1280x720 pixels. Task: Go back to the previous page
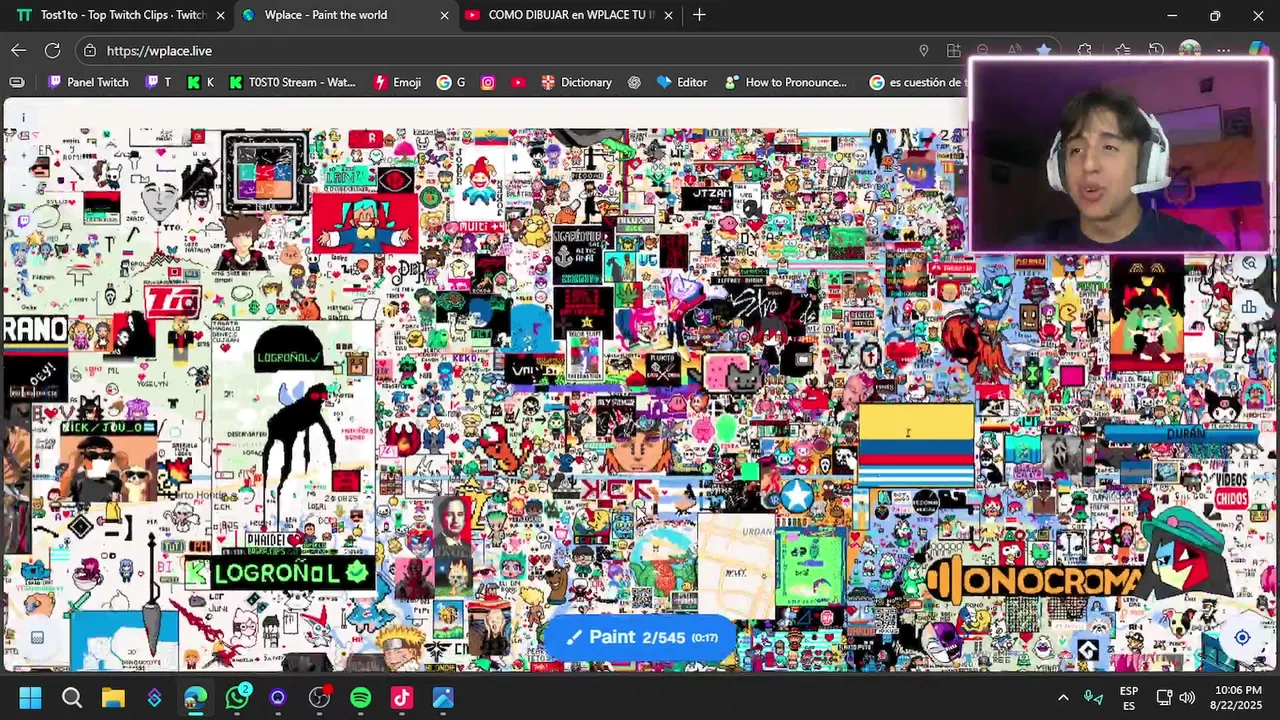pyautogui.click(x=19, y=50)
